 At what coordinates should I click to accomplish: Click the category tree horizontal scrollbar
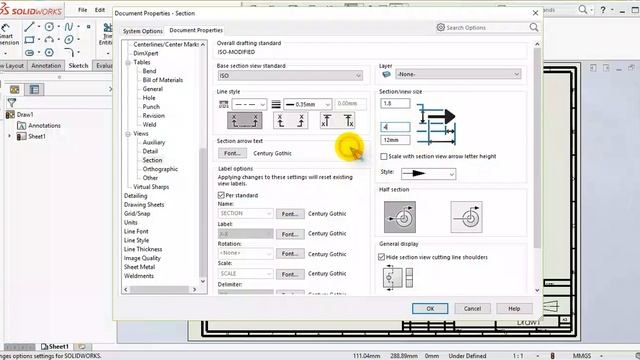click(x=160, y=289)
